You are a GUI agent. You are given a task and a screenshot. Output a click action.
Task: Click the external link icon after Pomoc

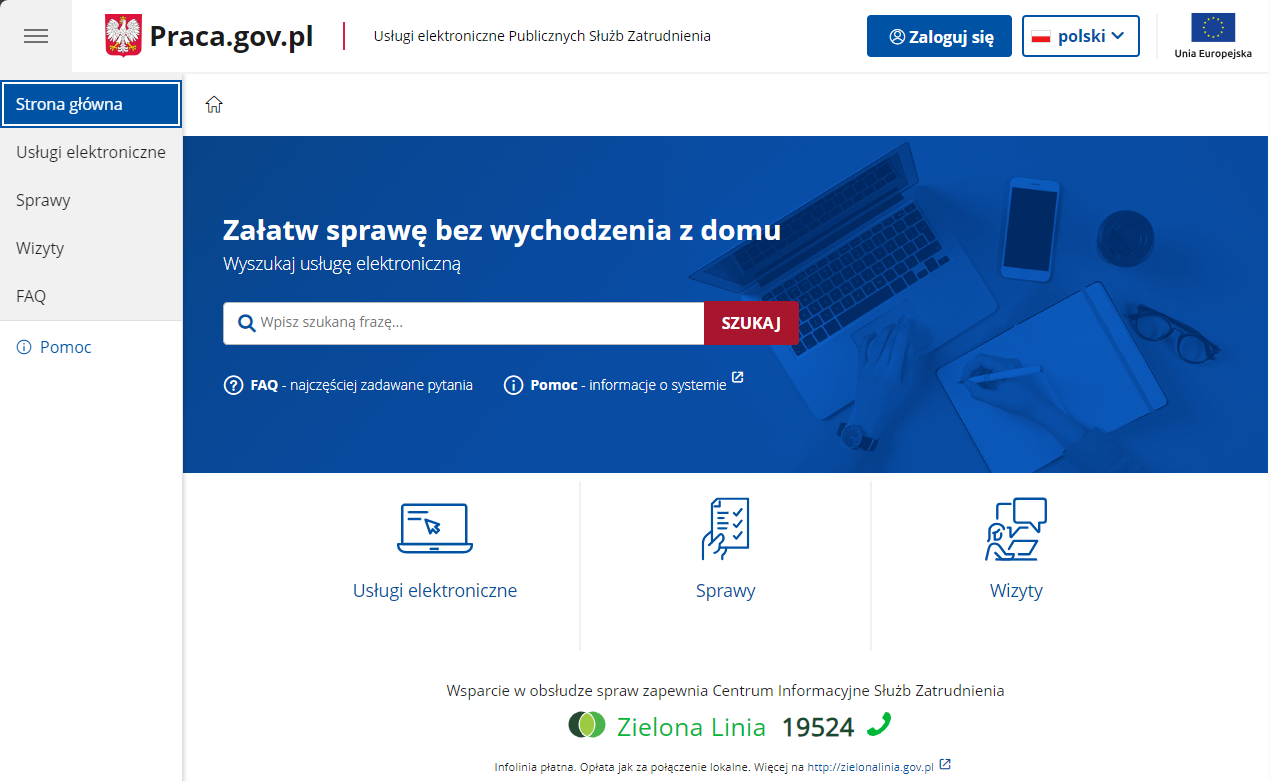738,378
